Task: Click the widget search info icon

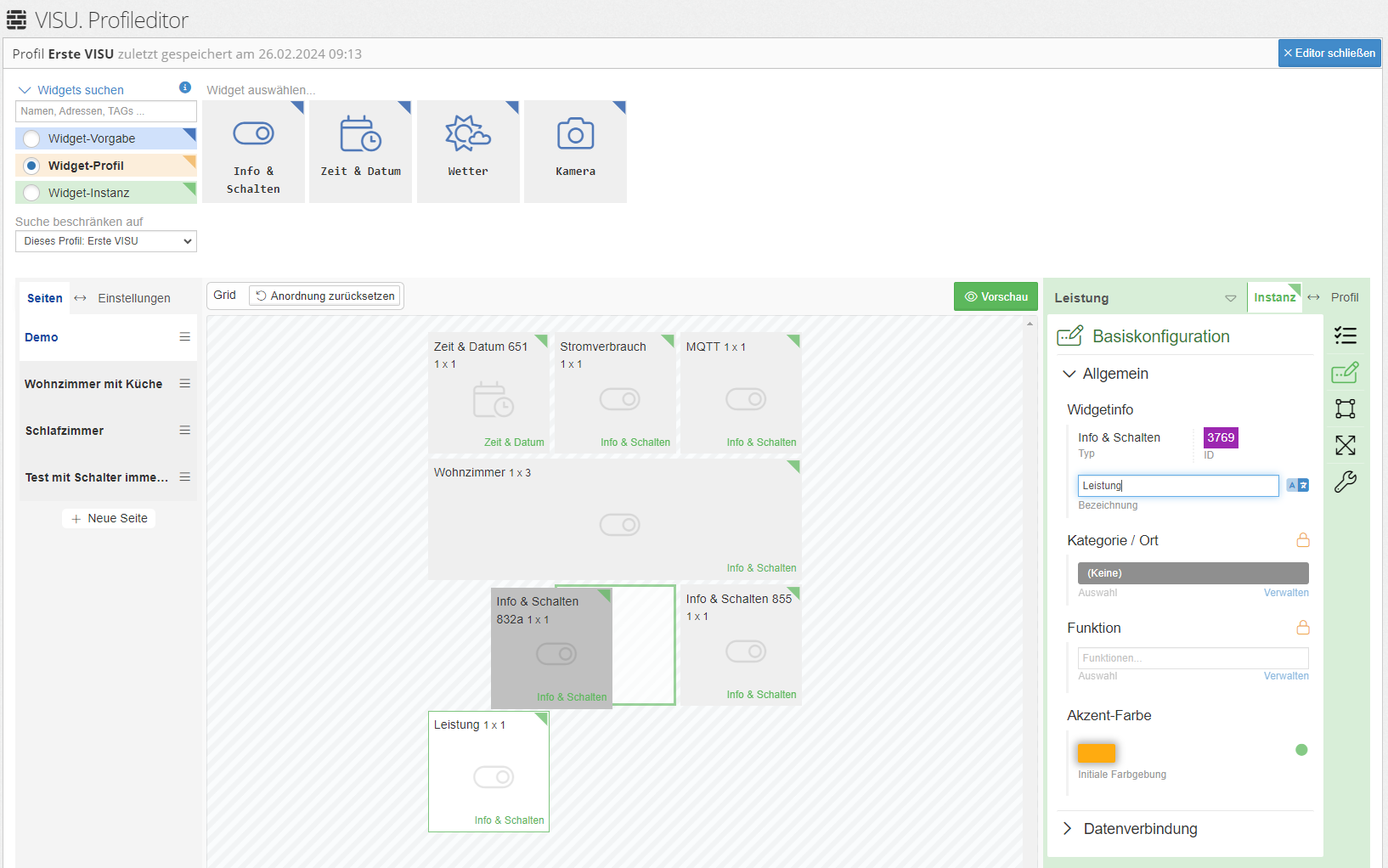Action: click(185, 87)
